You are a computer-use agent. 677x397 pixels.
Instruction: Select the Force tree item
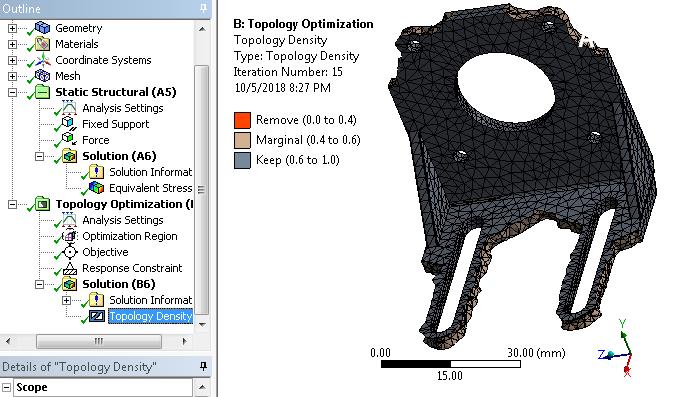tap(96, 140)
